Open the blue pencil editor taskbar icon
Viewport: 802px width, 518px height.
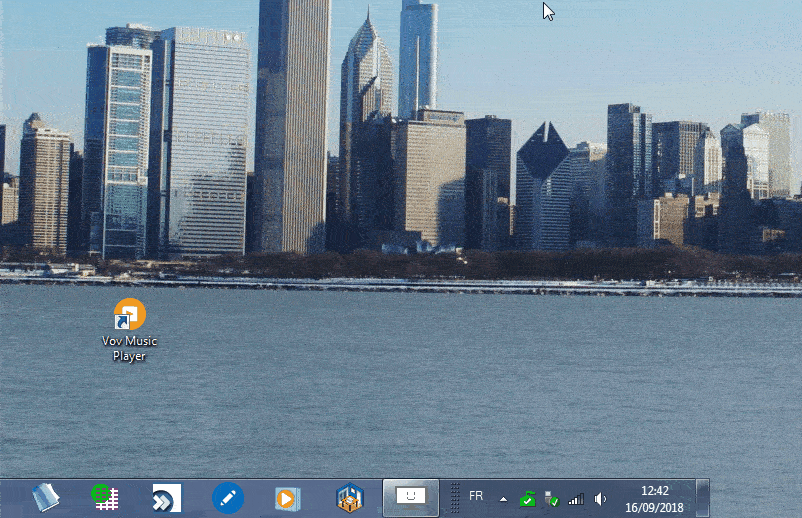228,498
